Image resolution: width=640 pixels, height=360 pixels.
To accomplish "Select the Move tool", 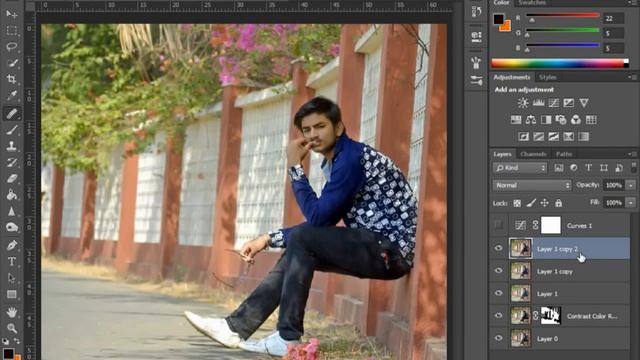I will [x=12, y=14].
